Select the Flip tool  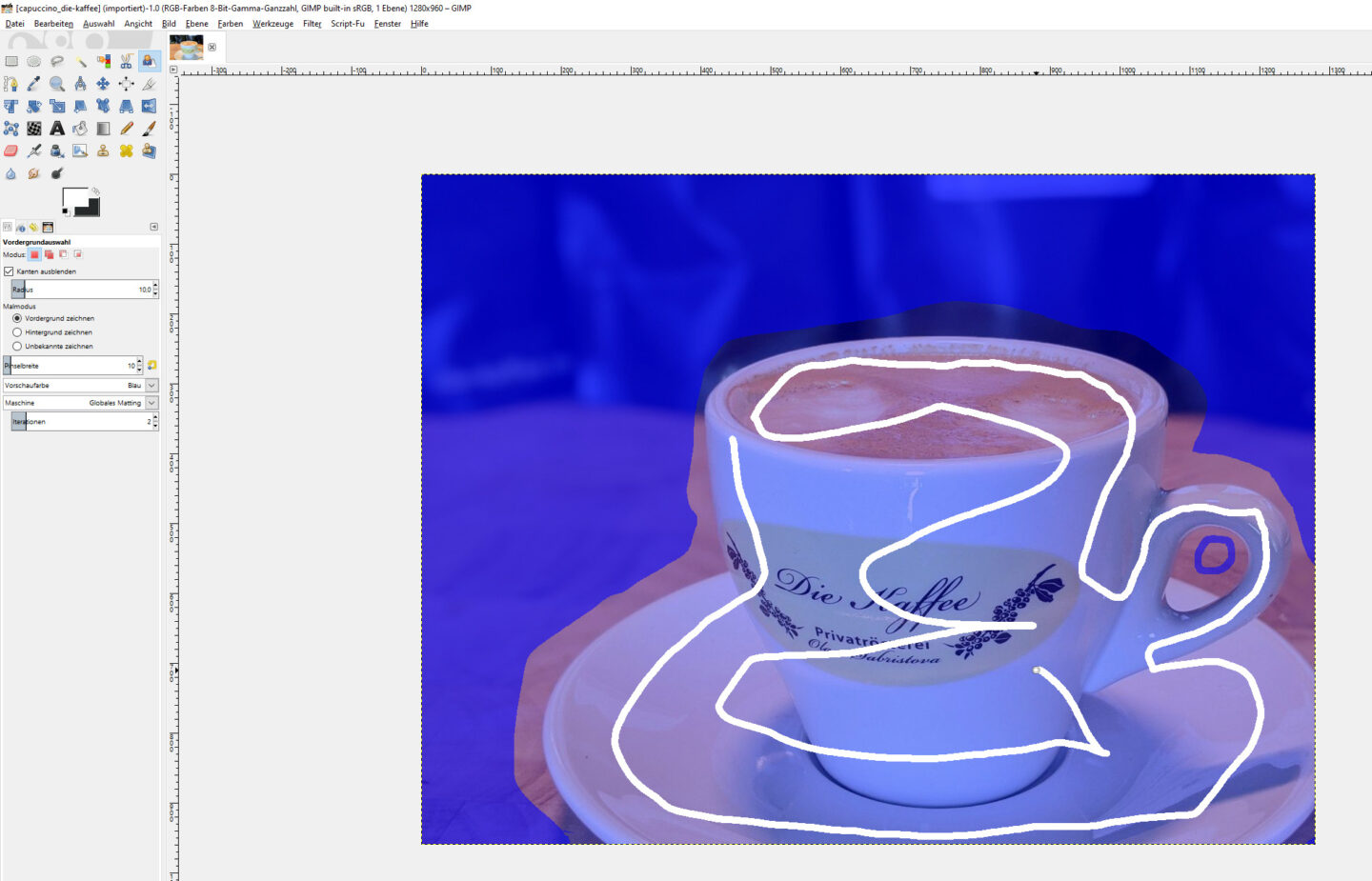click(149, 106)
